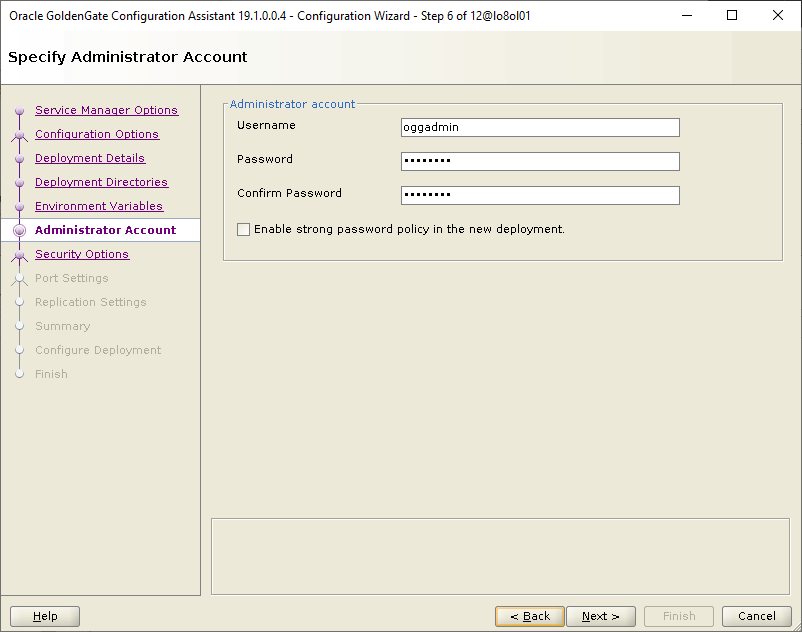The width and height of the screenshot is (802, 632).
Task: Open Help for this wizard
Action: (x=45, y=616)
